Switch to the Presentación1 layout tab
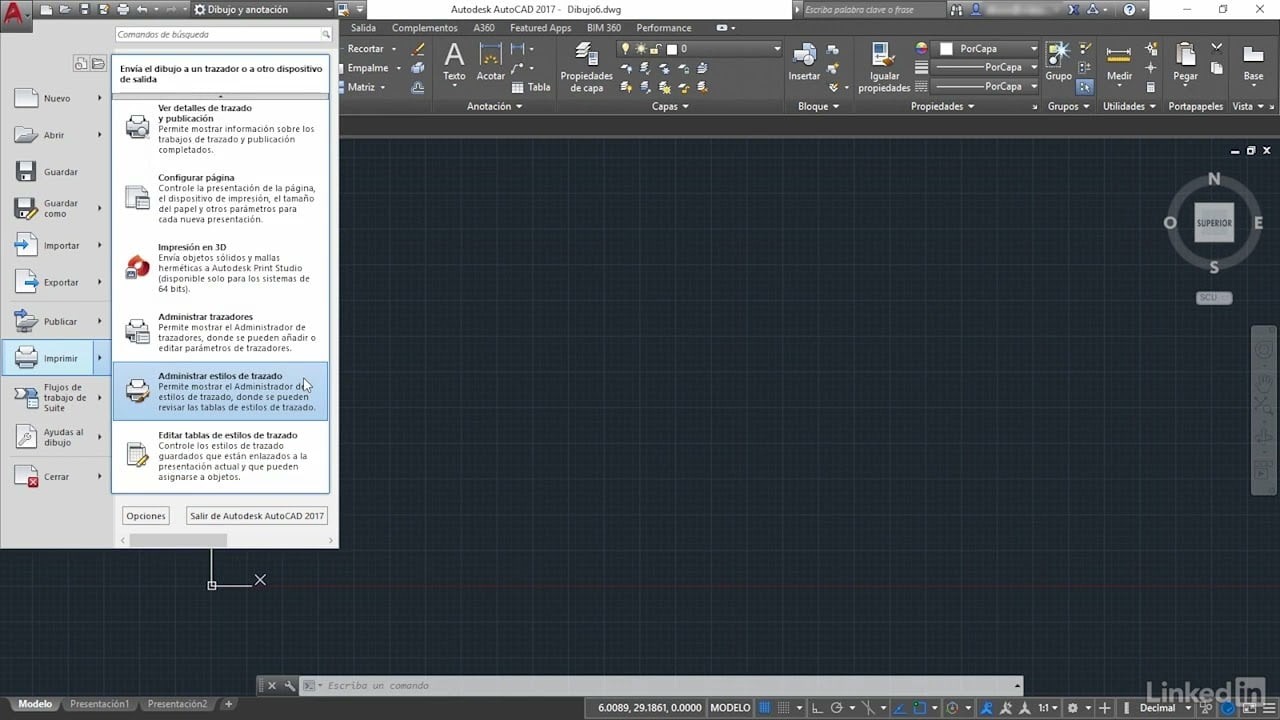Screen dimensions: 1280x720 pyautogui.click(x=99, y=703)
